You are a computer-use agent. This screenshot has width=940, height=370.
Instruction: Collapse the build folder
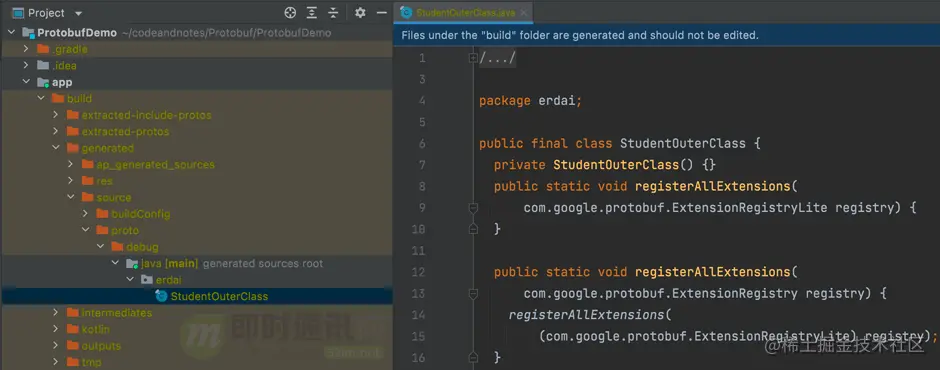(x=41, y=98)
